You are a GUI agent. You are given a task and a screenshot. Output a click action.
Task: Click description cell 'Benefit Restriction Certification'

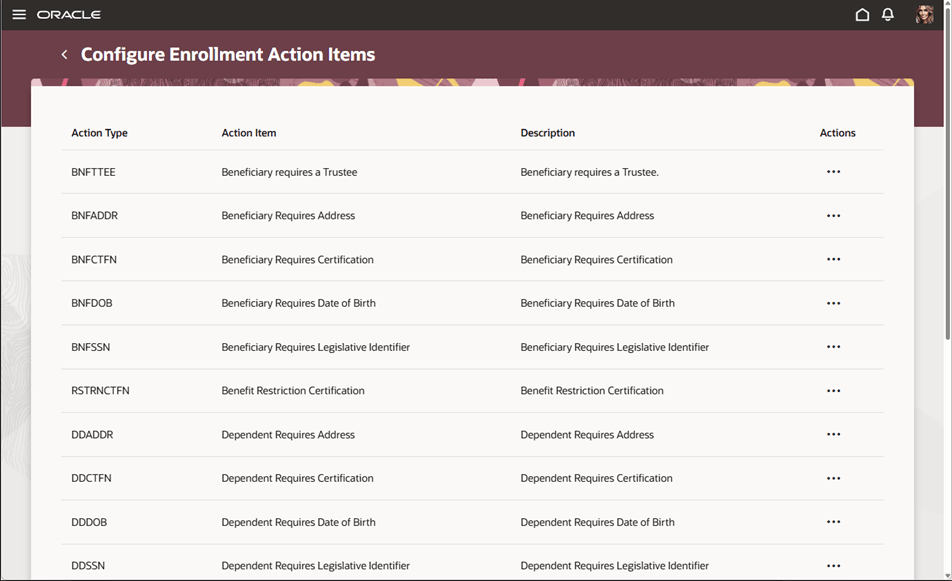tap(592, 390)
